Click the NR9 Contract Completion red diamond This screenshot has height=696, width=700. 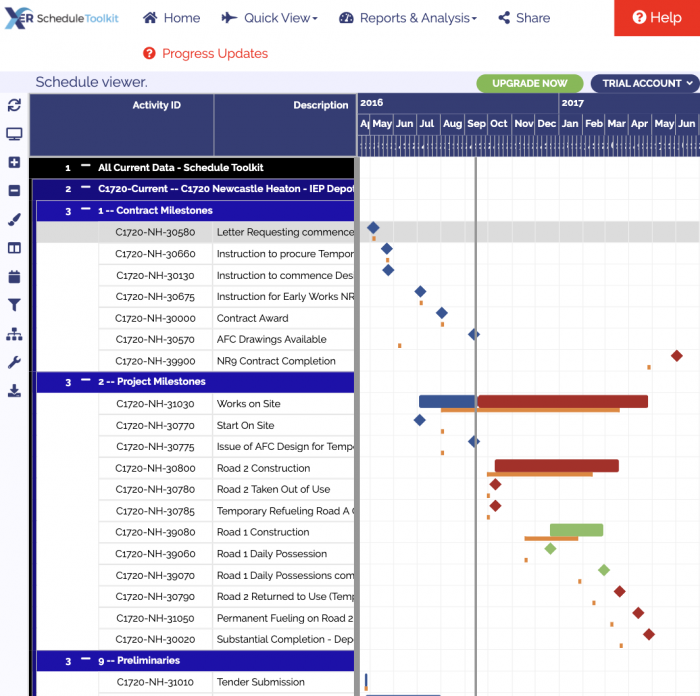677,356
